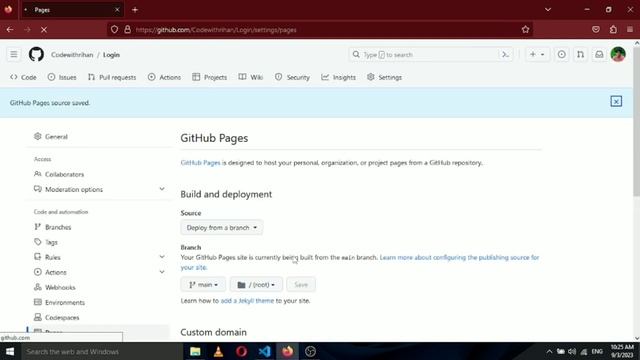This screenshot has height=360, width=640.
Task: Open the create new plus dropdown
Action: click(537, 54)
